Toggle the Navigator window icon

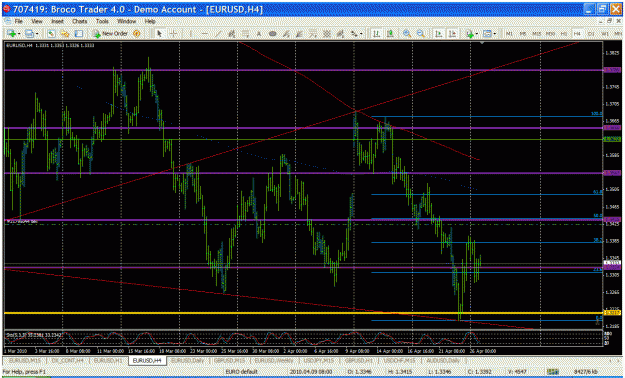(x=65, y=34)
